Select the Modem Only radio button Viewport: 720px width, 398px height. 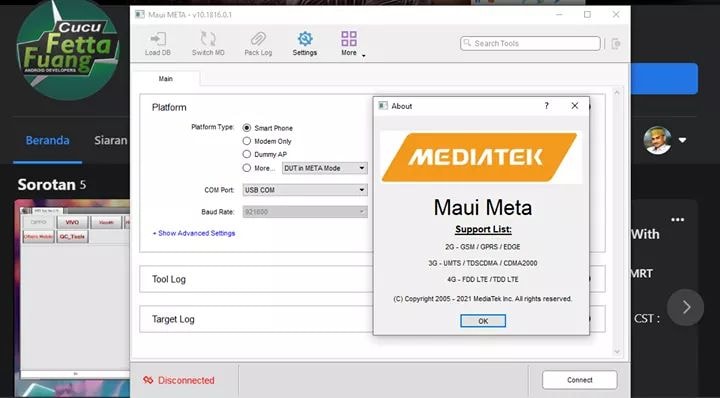click(247, 141)
